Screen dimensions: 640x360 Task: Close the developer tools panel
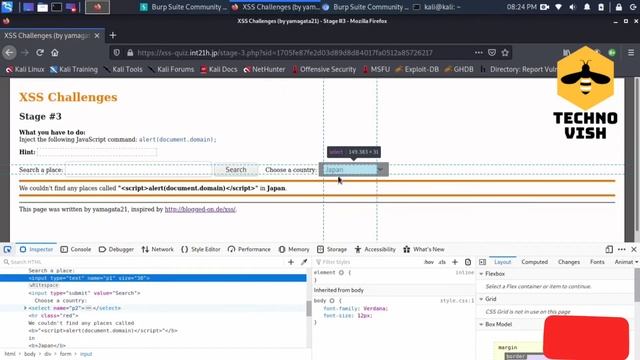[x=634, y=249]
